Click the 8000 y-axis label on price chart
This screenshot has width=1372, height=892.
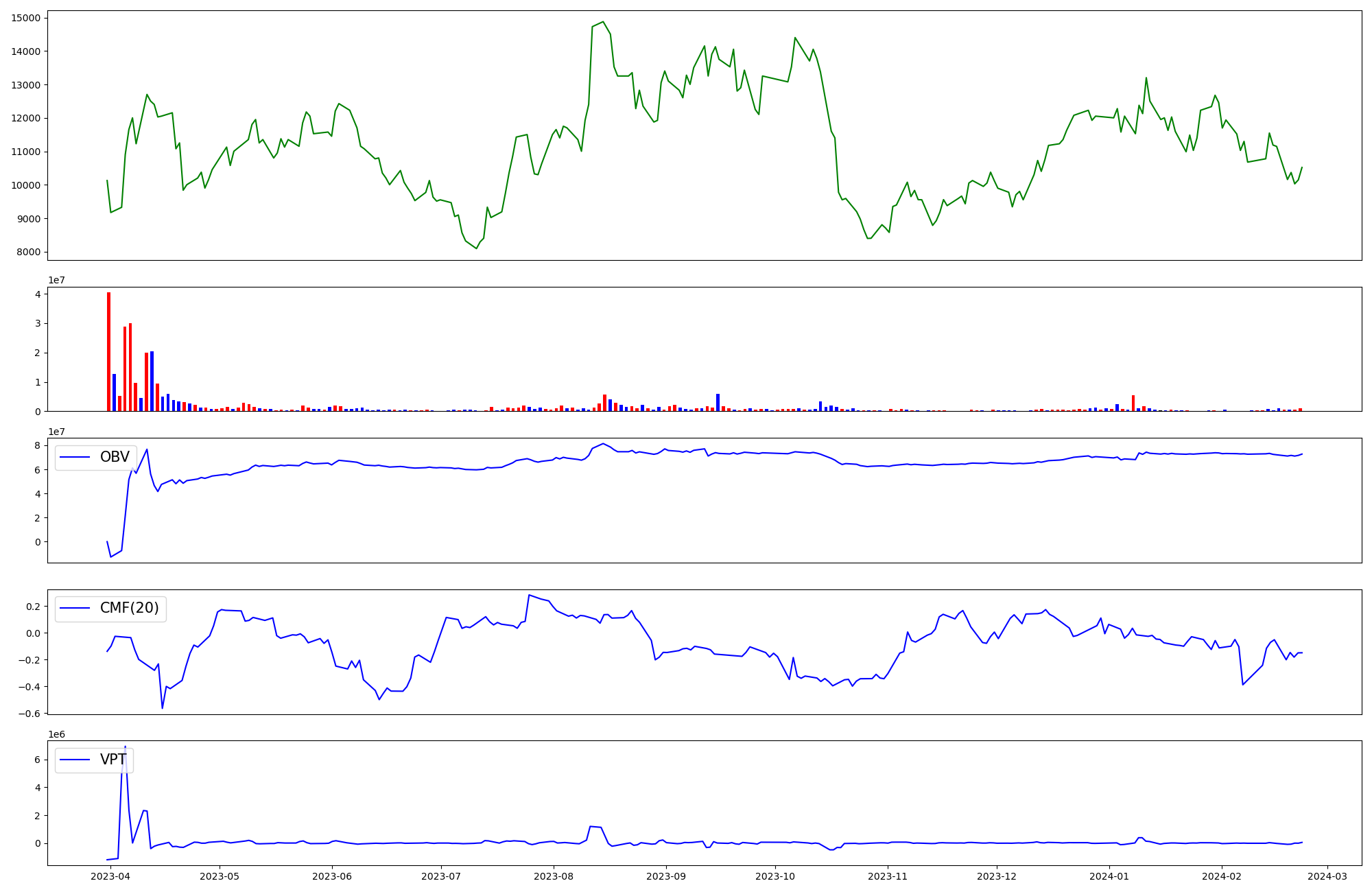pyautogui.click(x=29, y=253)
